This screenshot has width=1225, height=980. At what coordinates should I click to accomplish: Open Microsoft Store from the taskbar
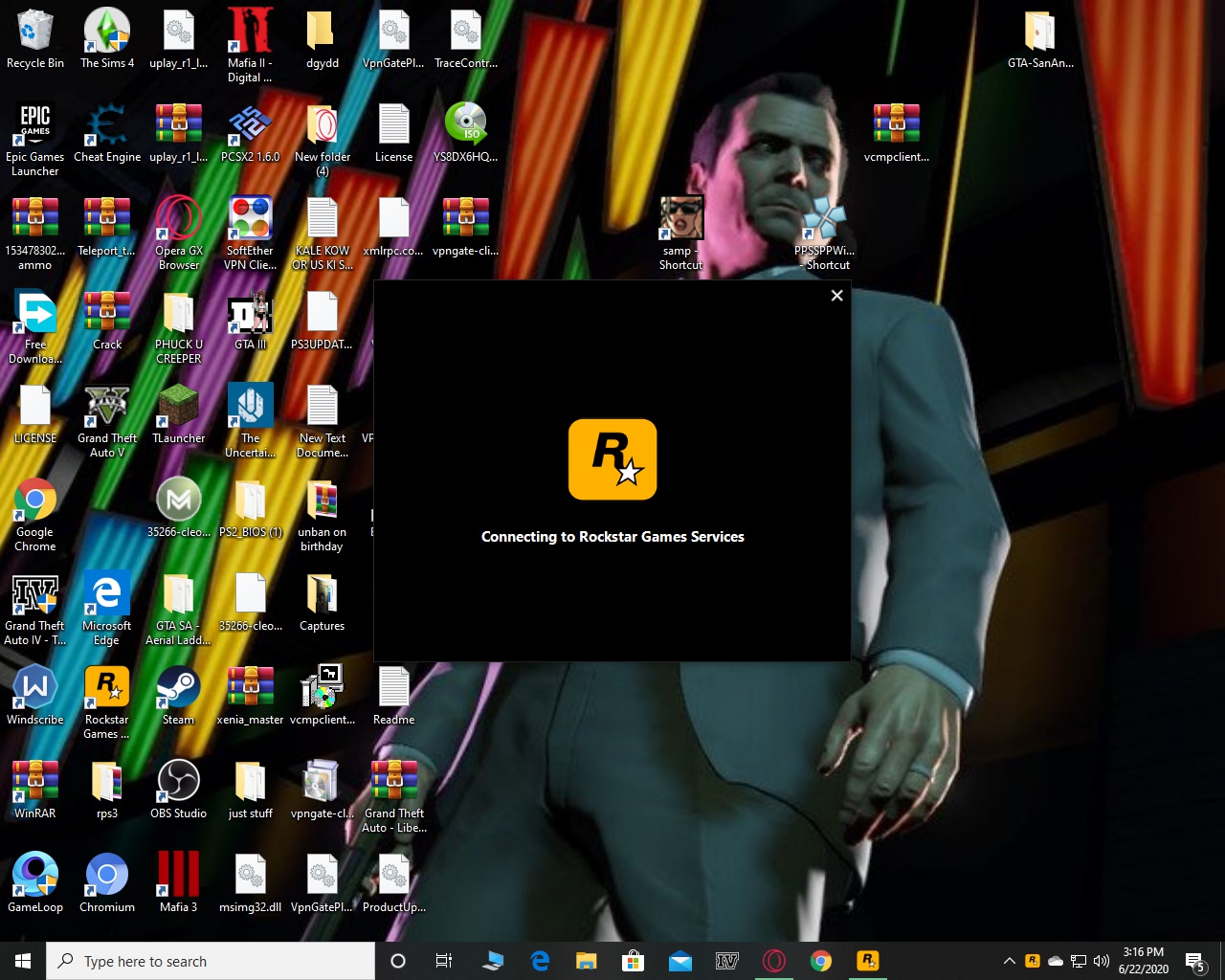pos(633,961)
